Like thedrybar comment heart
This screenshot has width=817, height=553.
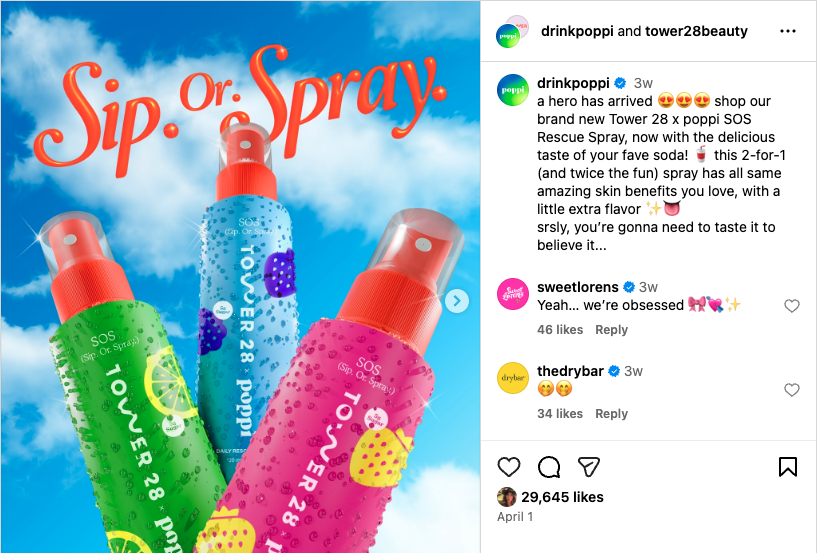click(x=791, y=389)
